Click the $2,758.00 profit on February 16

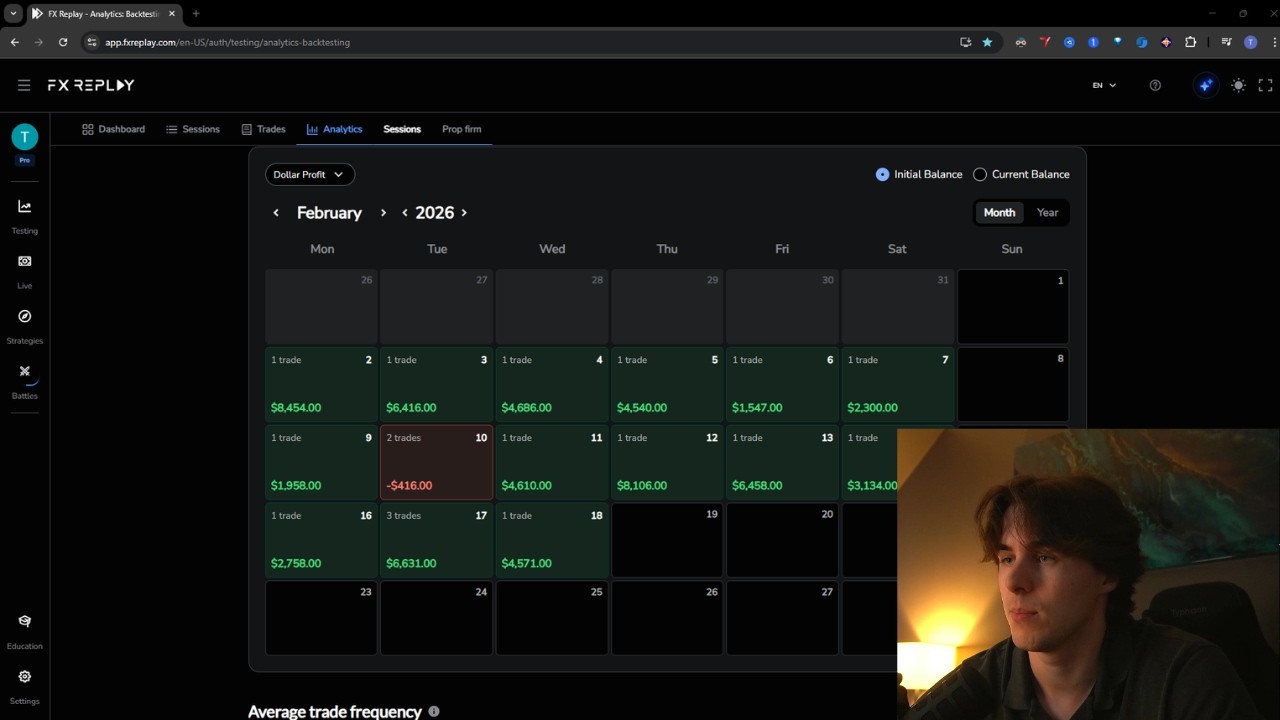pyautogui.click(x=296, y=564)
